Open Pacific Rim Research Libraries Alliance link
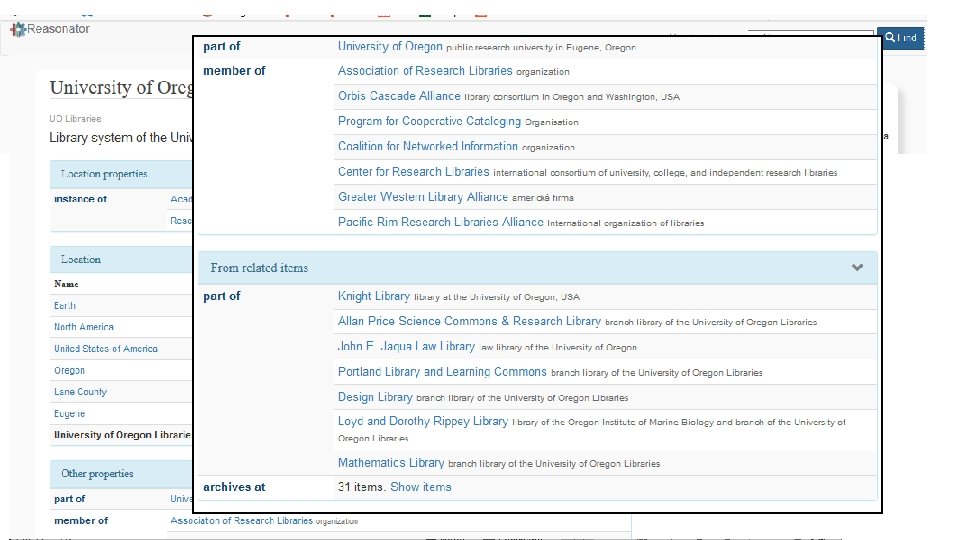Screen dimensions: 960x540 pyautogui.click(x=441, y=222)
